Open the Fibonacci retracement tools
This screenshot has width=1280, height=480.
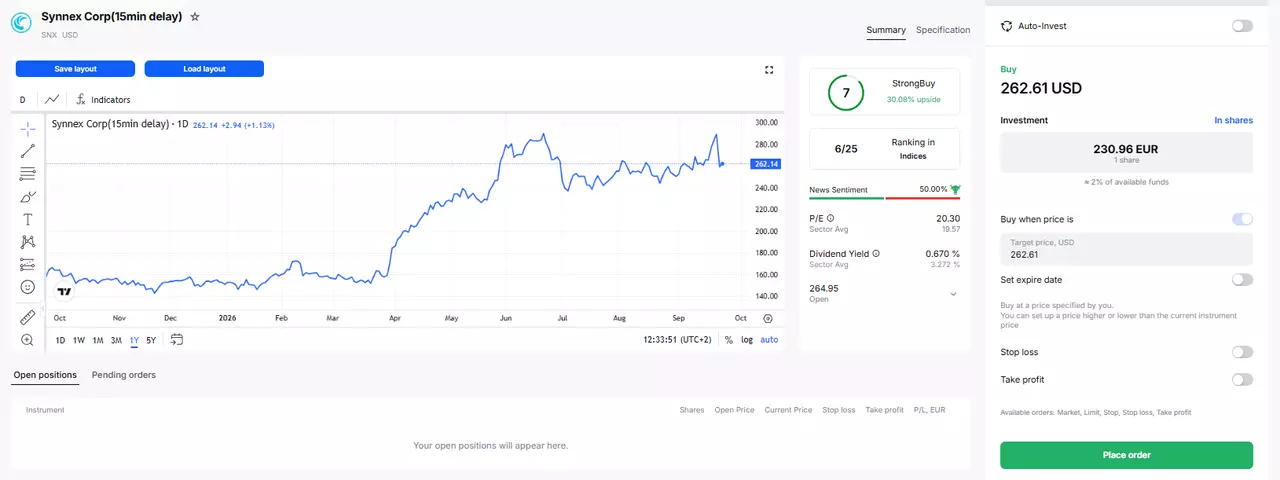(x=28, y=174)
